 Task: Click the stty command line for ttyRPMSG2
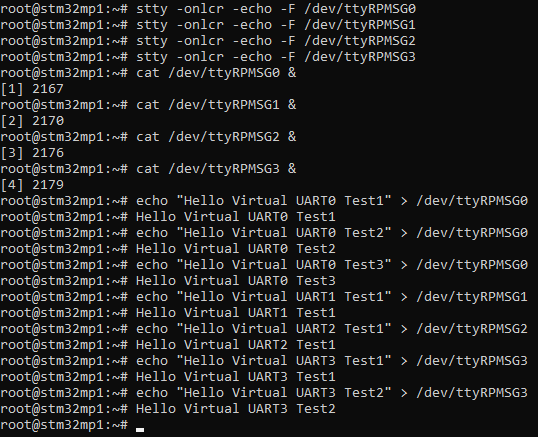tap(276, 41)
